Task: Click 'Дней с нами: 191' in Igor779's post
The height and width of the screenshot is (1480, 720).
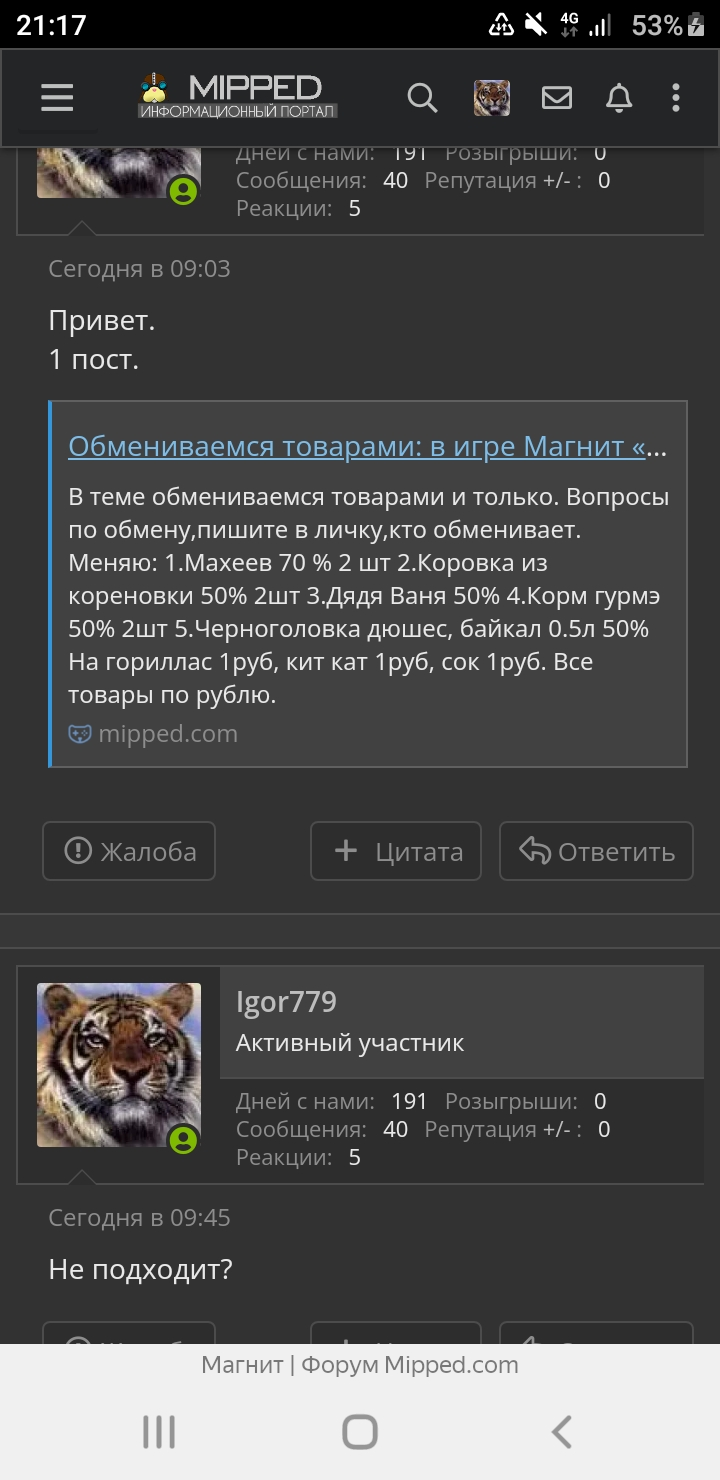Action: click(x=332, y=1101)
